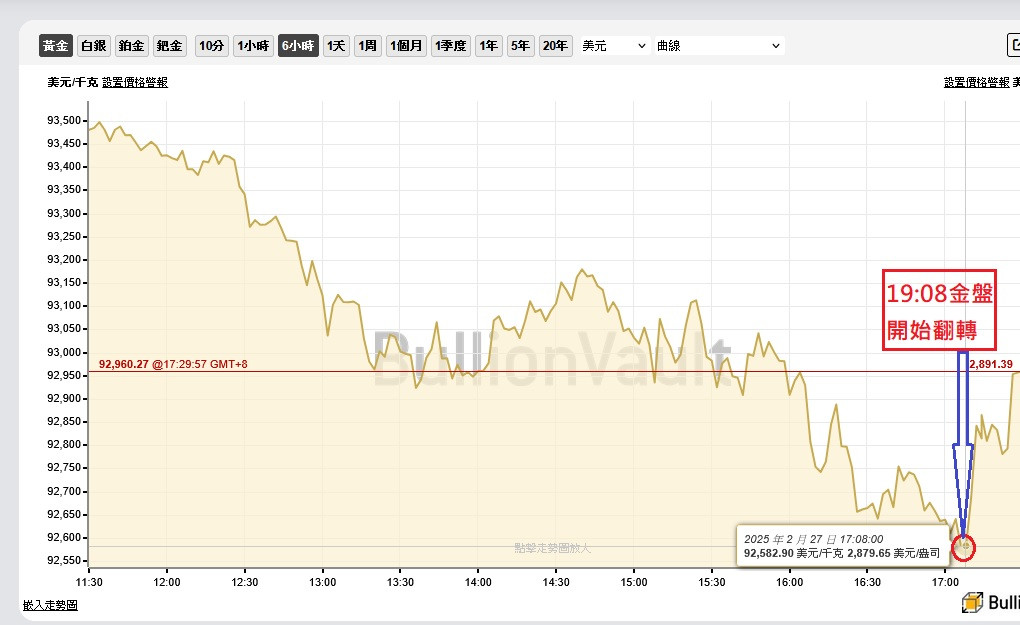Open the 美元 currency dropdown
This screenshot has width=1020, height=625.
pos(614,46)
